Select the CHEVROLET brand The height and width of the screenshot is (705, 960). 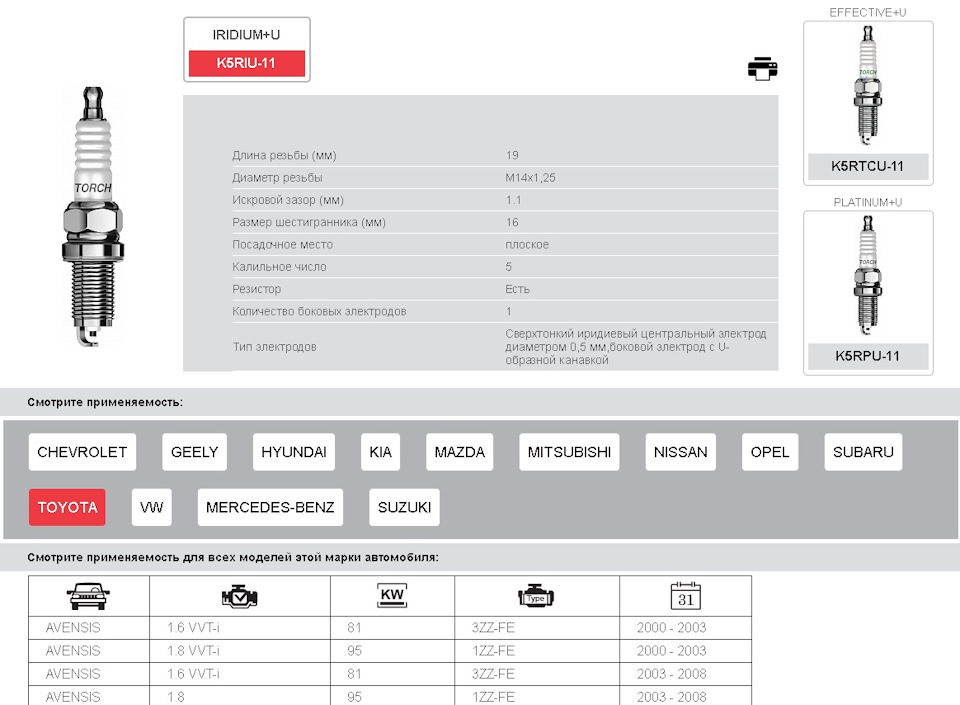coord(82,452)
